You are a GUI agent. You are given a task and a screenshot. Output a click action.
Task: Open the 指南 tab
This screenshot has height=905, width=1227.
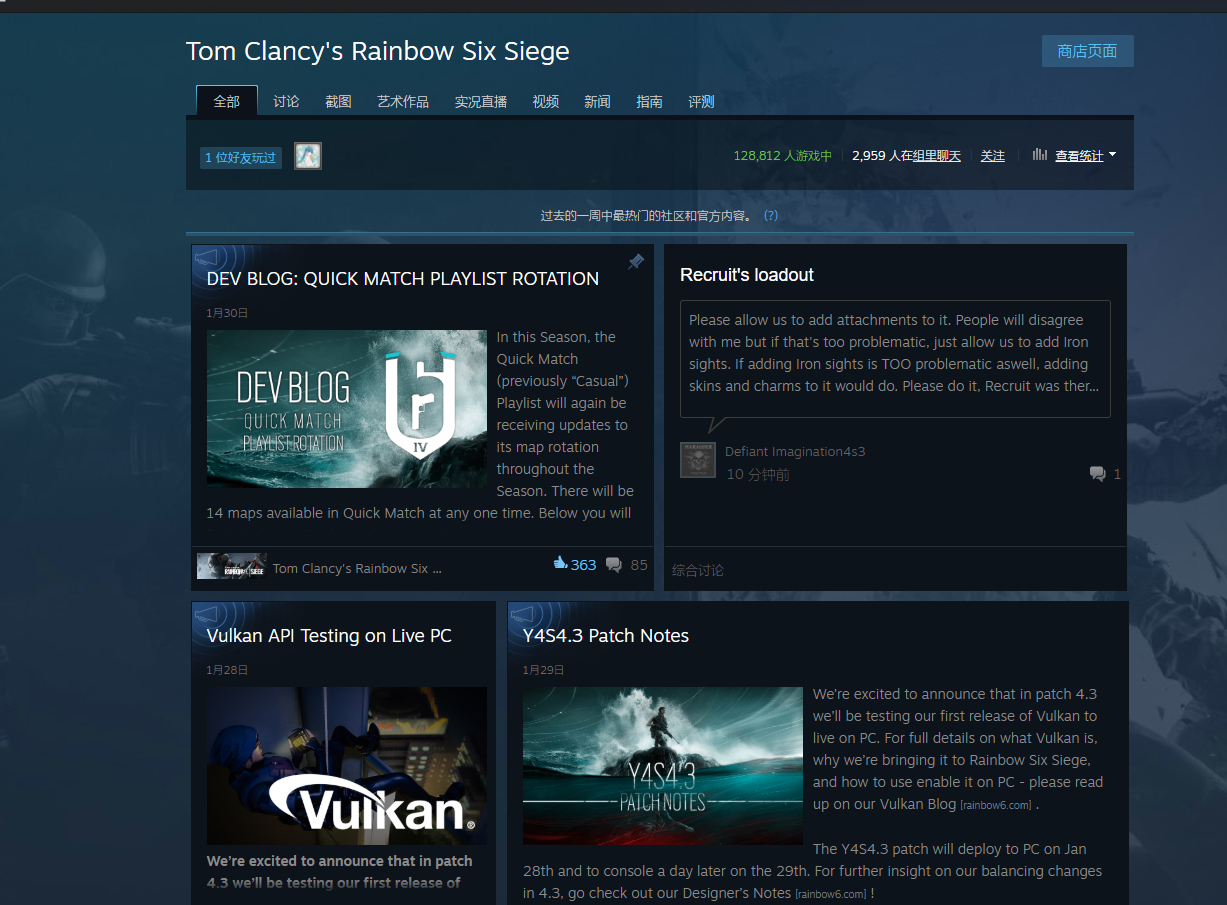pos(650,101)
